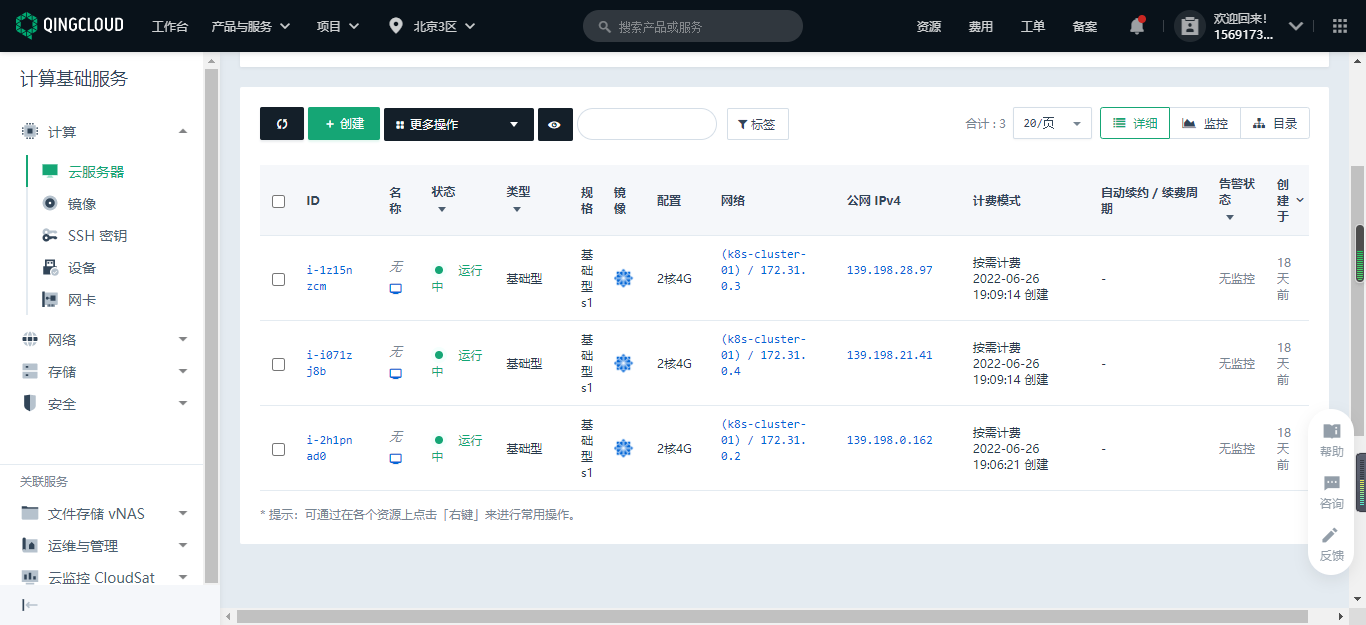Click the 反馈 feedback icon
The height and width of the screenshot is (625, 1366).
(1330, 543)
